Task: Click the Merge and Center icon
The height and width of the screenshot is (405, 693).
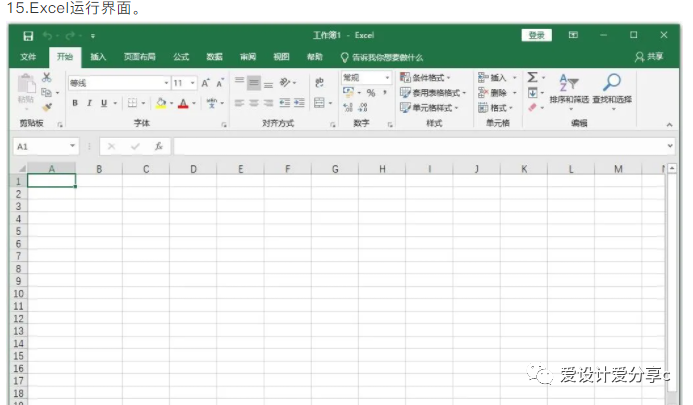Action: click(319, 103)
